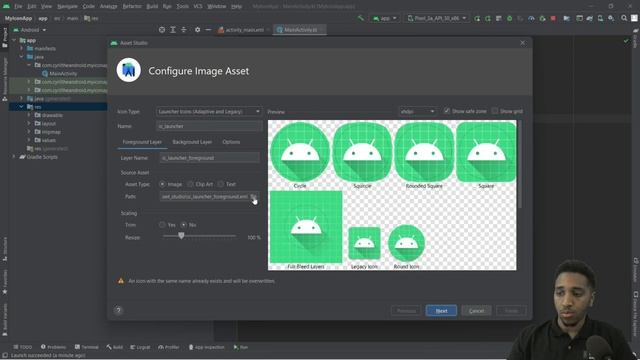Screen dimensions: 640x360
Task: Click the Apply Changes and Restart Activity icon
Action: tap(477, 18)
